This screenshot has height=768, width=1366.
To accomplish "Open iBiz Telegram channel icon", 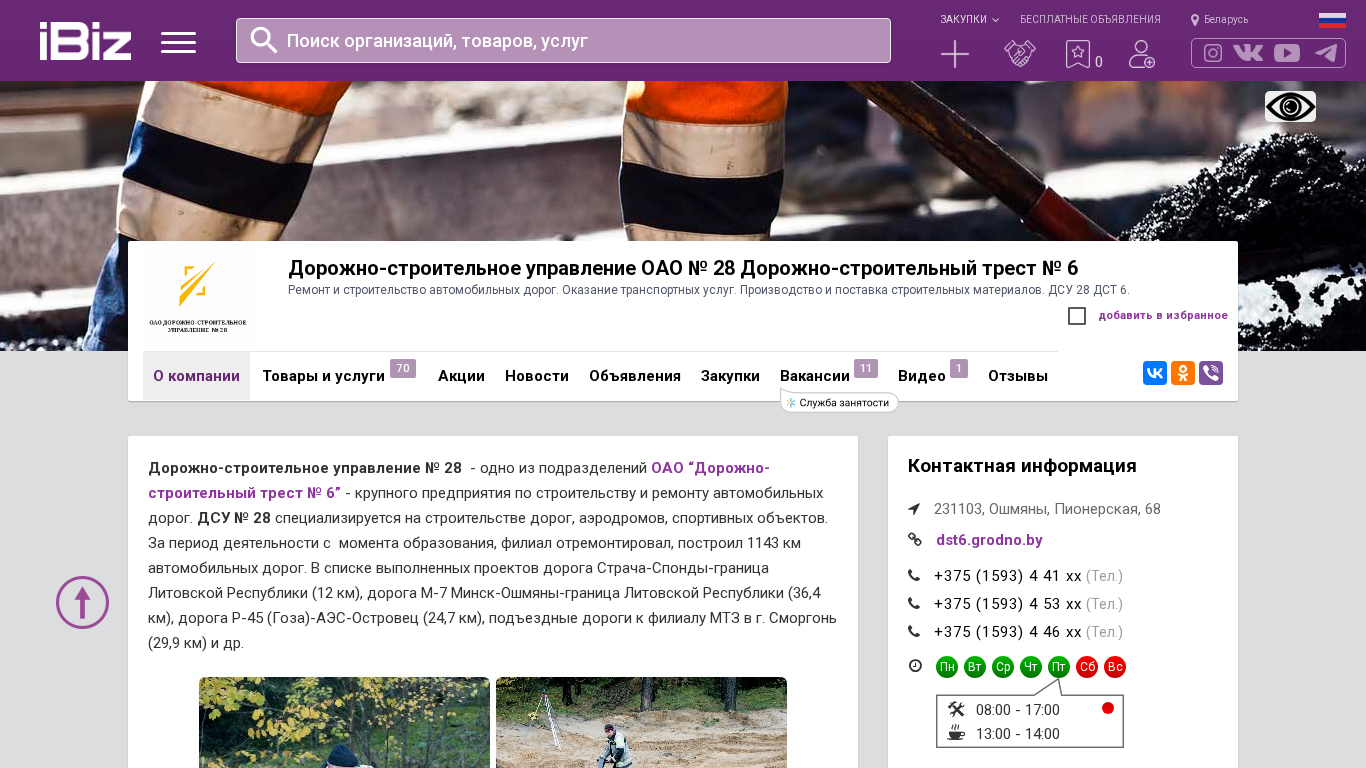I will point(1326,53).
